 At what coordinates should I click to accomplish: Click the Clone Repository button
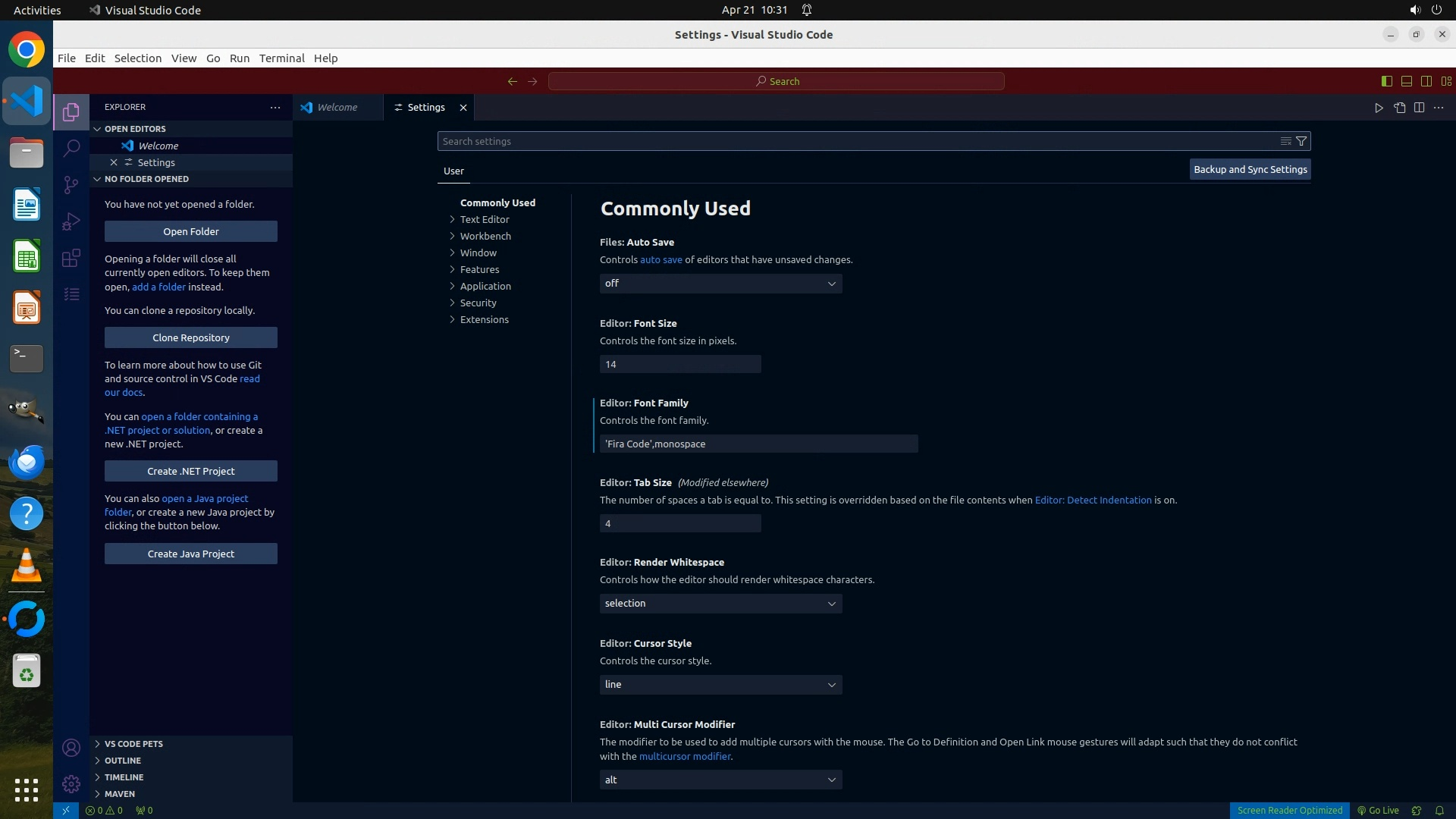pos(191,337)
